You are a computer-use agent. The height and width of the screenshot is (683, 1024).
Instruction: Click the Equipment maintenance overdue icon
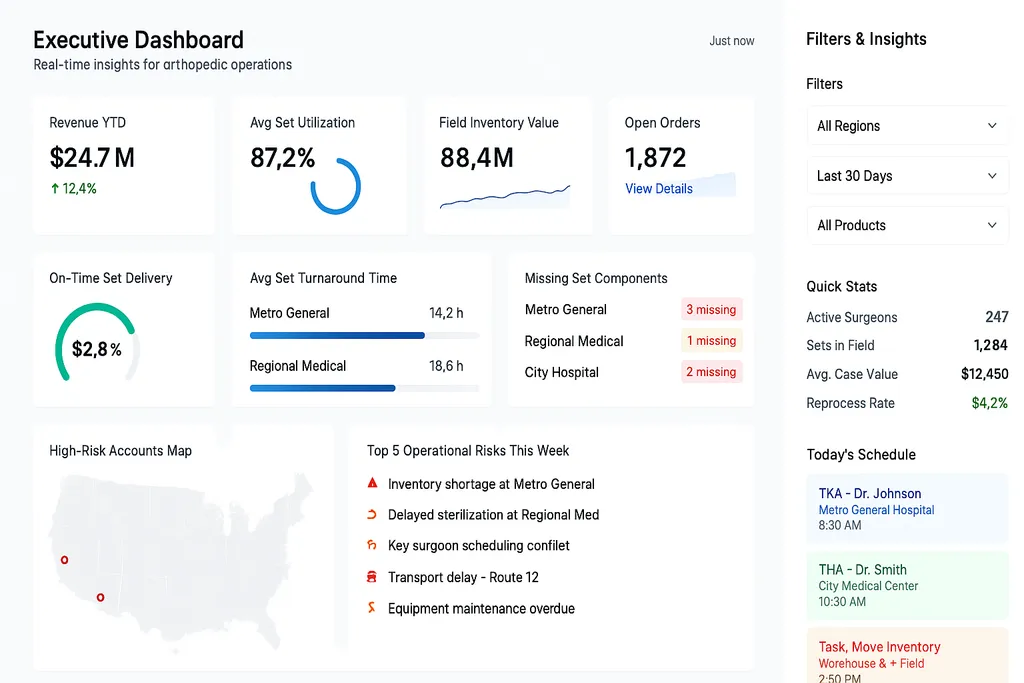click(x=372, y=608)
